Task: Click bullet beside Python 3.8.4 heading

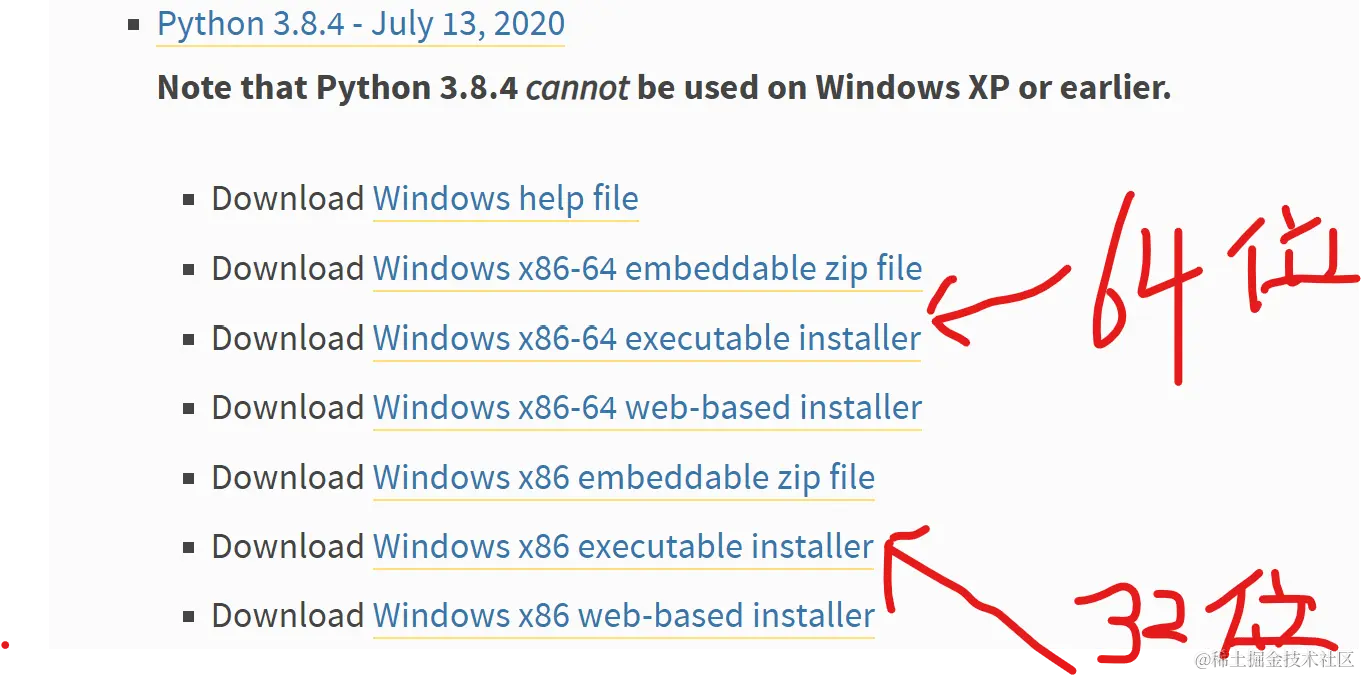Action: (x=135, y=25)
